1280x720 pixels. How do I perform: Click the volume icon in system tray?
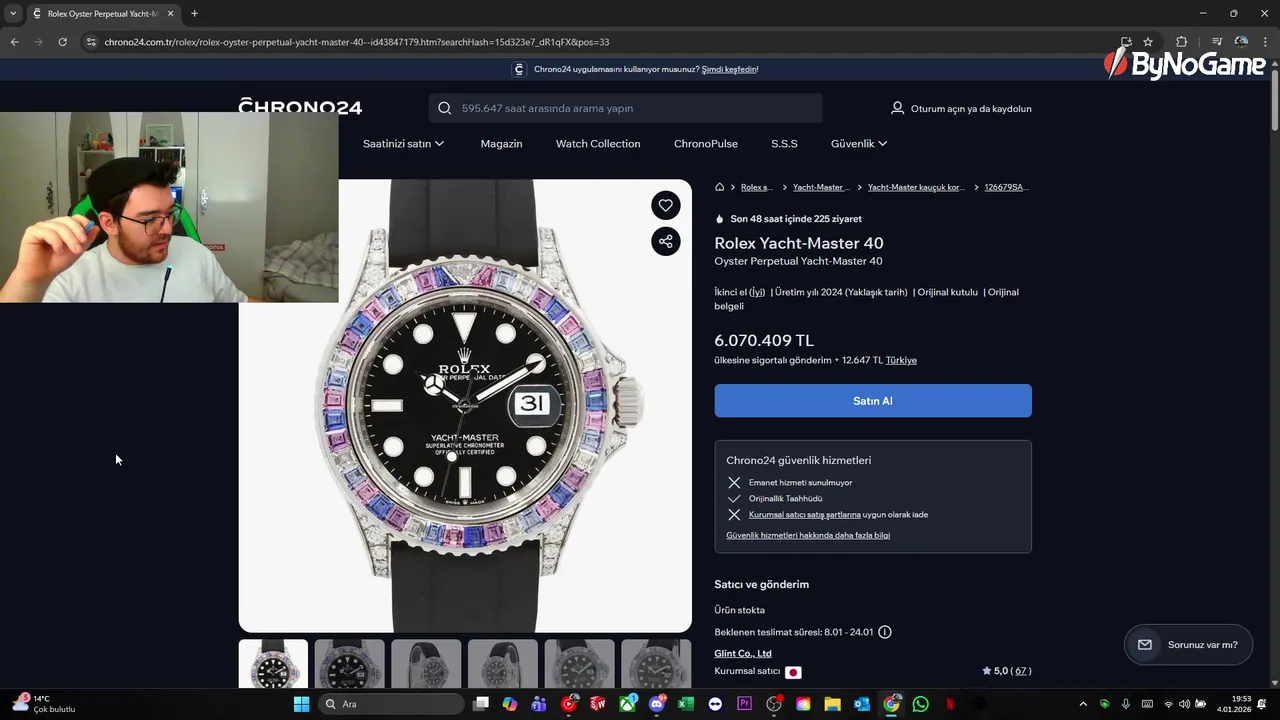1185,704
